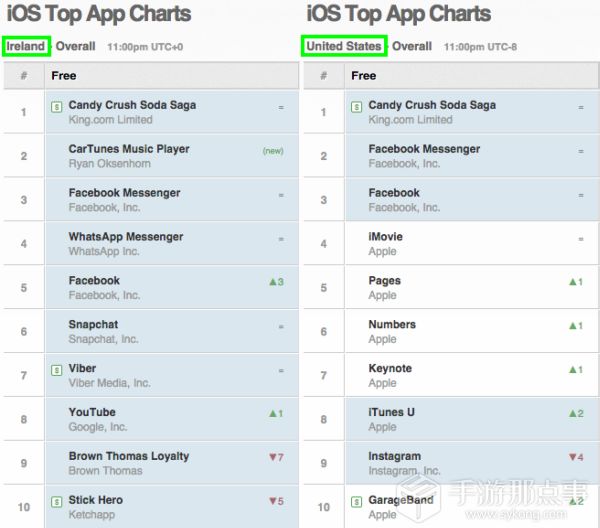
Task: Click the # rank column header in Ireland chart
Action: point(24,76)
